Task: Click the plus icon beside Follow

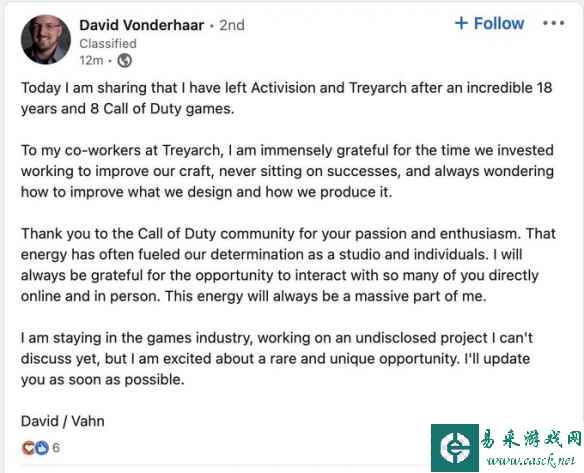Action: [x=461, y=23]
